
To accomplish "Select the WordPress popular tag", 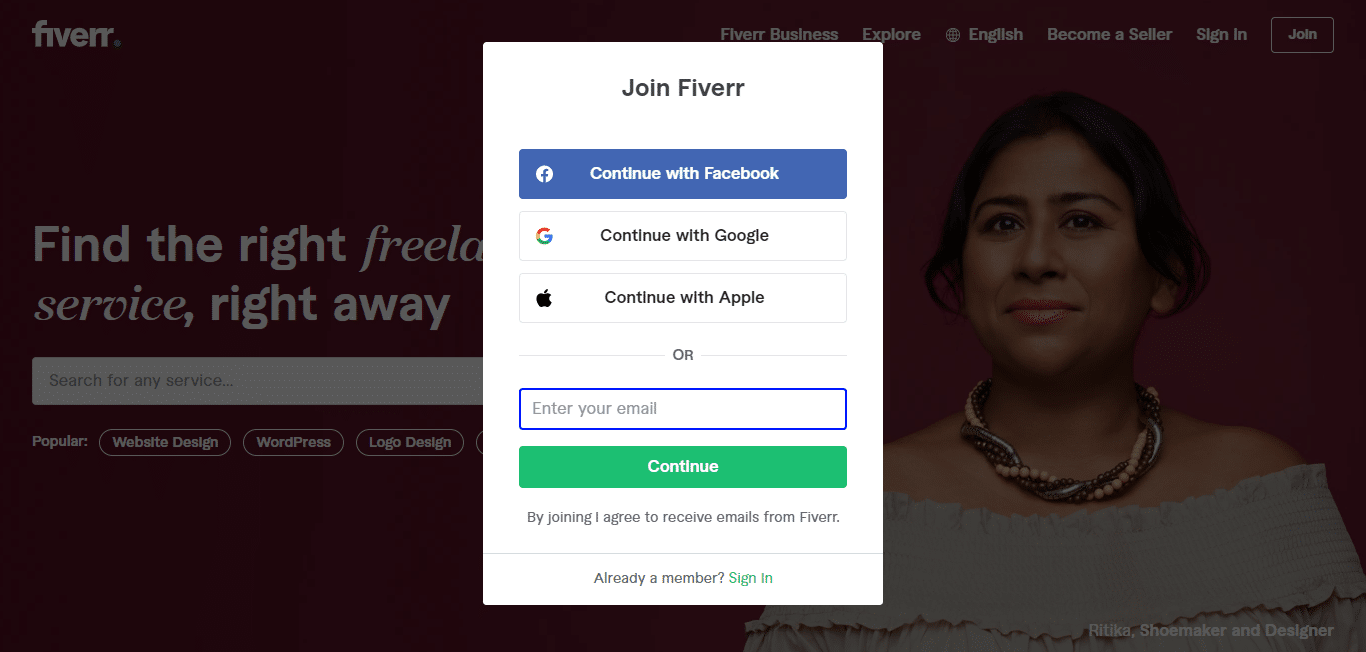I will [x=293, y=443].
